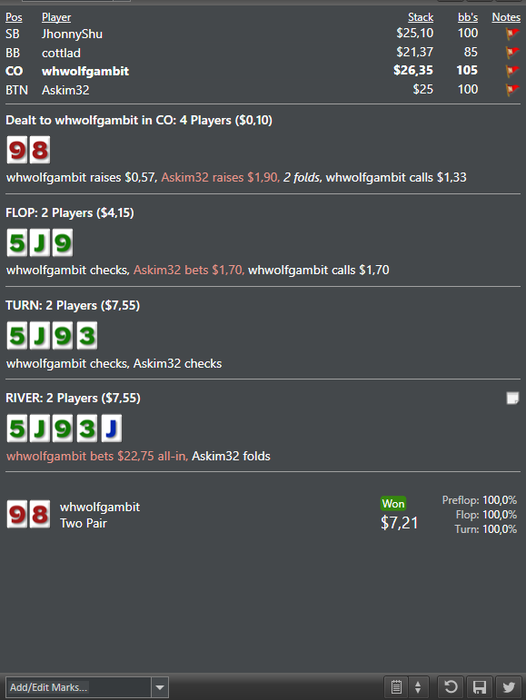
Task: Select player Askim32 in the list
Action: [x=65, y=90]
